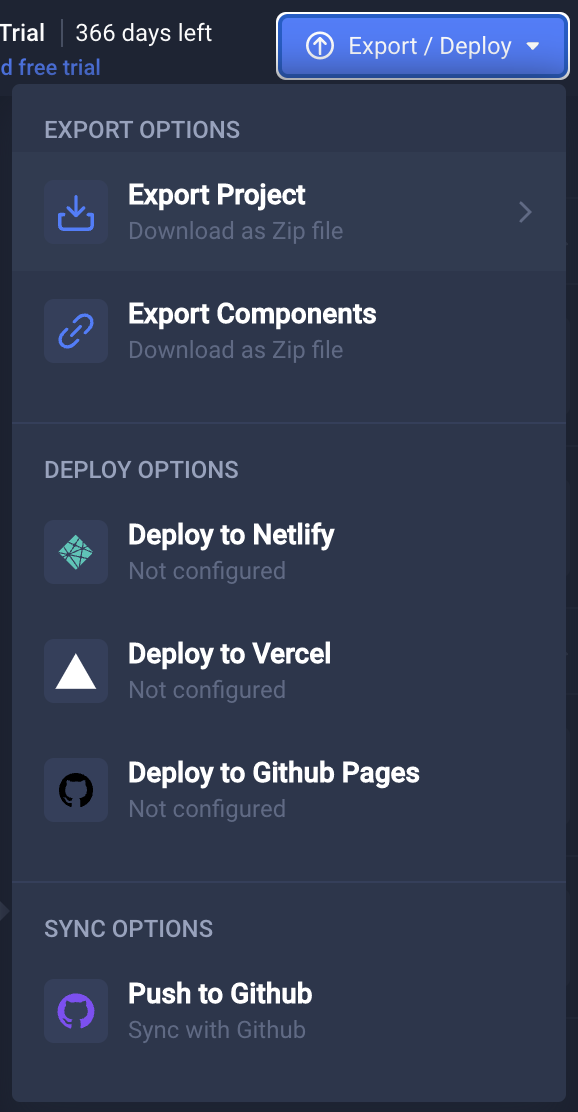Click the 366 days left trial text
578x1112 pixels.
tap(144, 33)
